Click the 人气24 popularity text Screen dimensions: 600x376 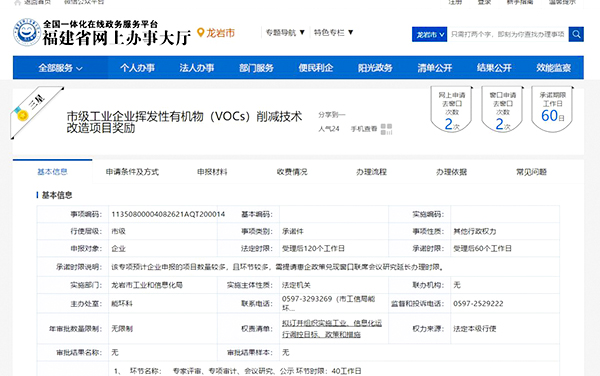[x=329, y=129]
